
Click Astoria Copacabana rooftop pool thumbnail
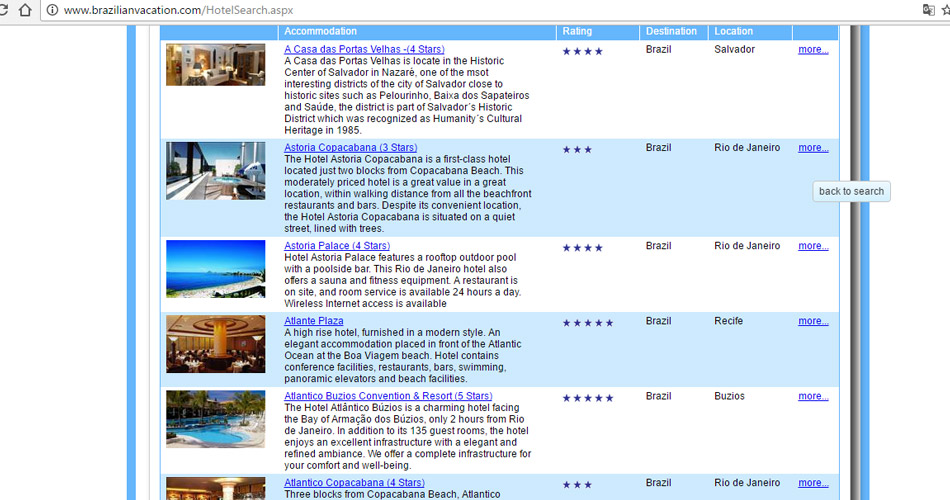pyautogui.click(x=216, y=171)
